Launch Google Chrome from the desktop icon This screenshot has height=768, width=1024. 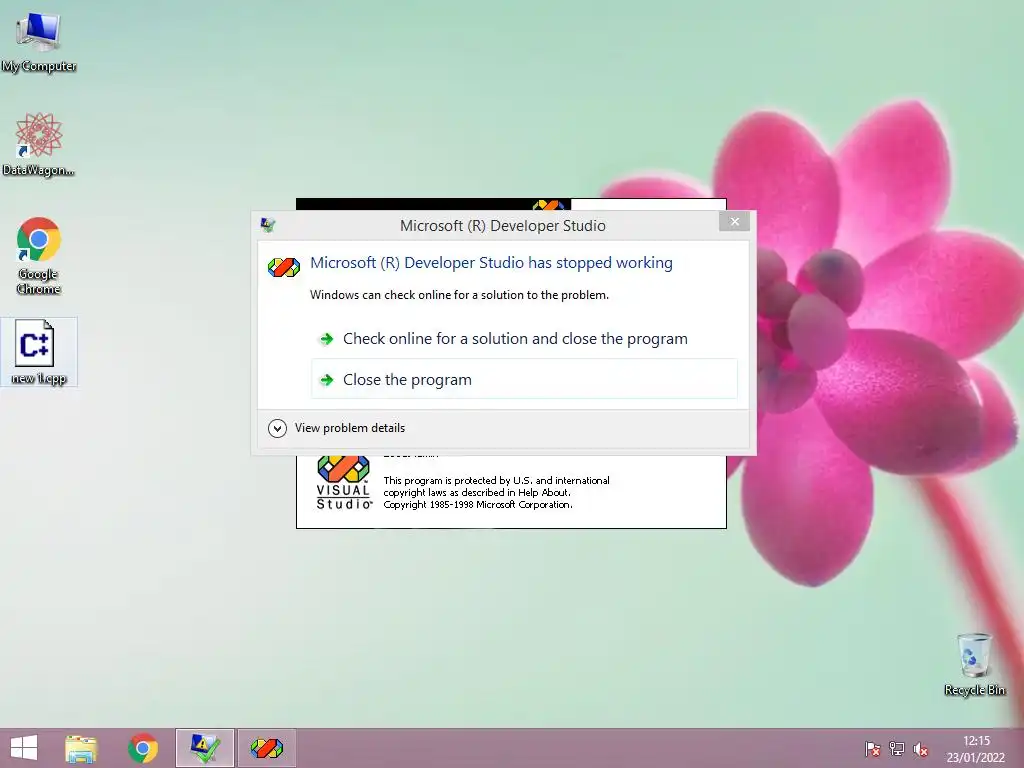39,255
